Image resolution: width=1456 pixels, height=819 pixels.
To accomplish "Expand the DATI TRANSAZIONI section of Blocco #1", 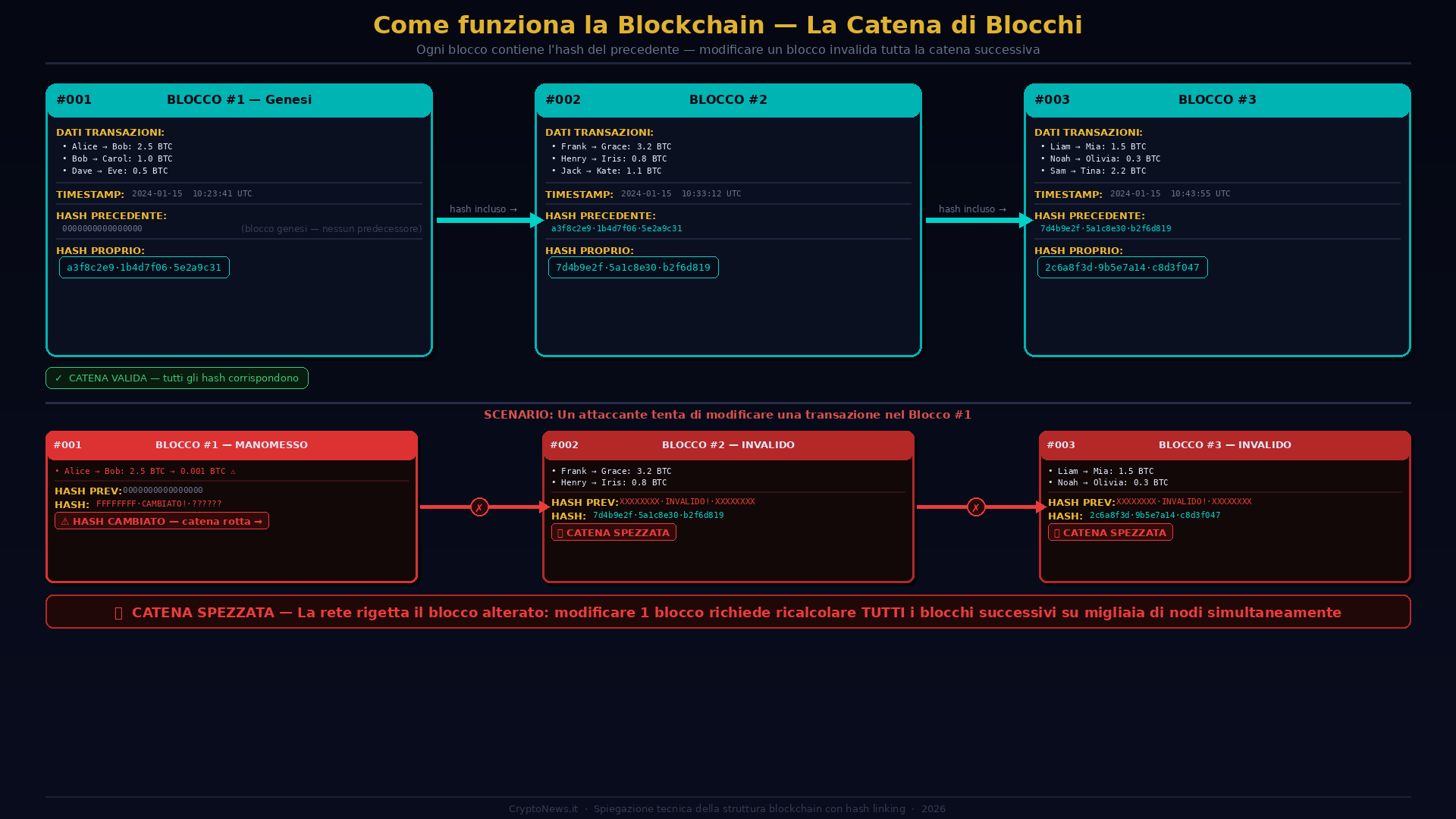I will pyautogui.click(x=111, y=132).
